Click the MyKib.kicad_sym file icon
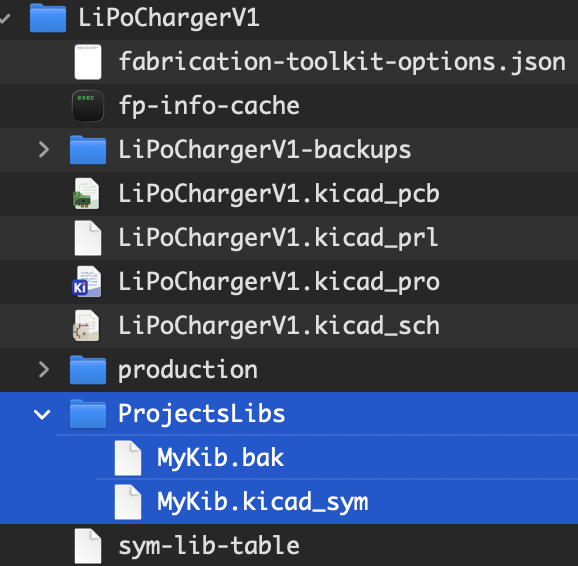Image resolution: width=578 pixels, height=566 pixels. click(128, 501)
